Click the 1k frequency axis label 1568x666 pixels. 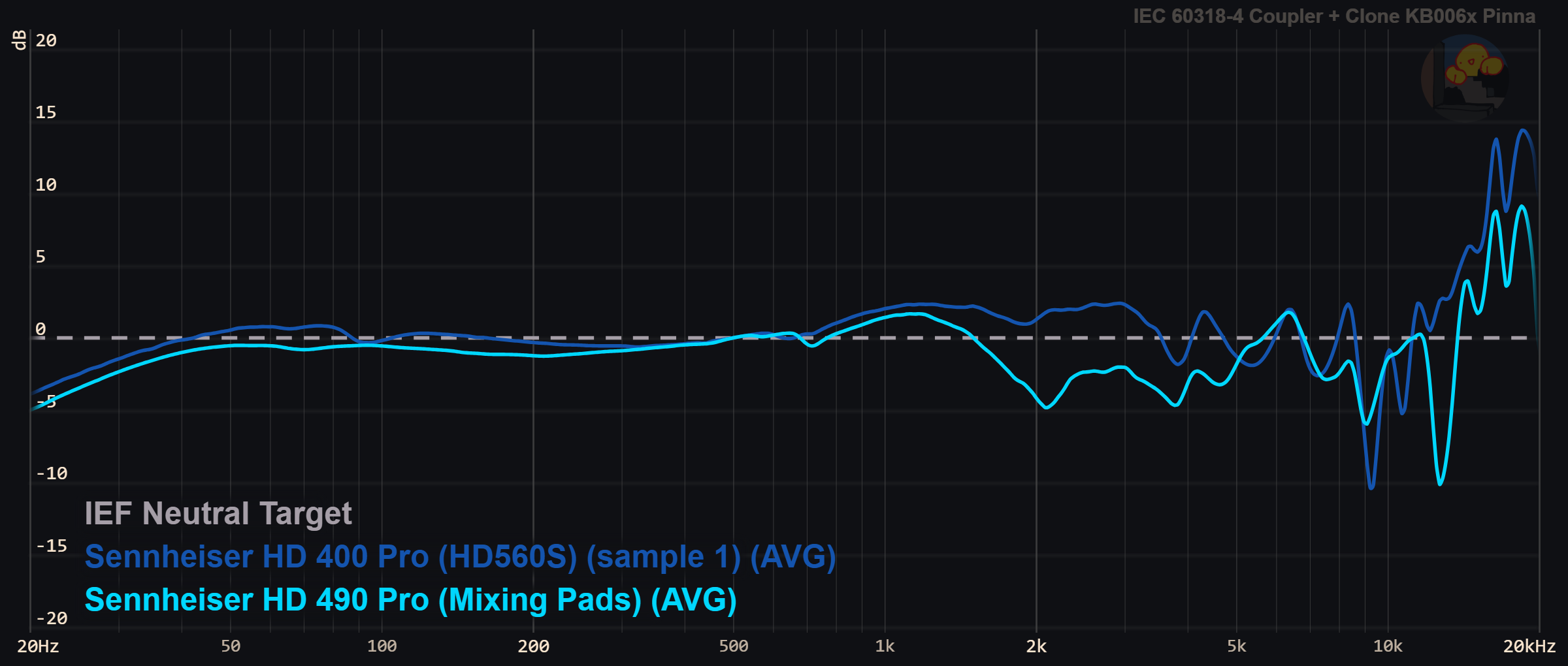(x=885, y=646)
